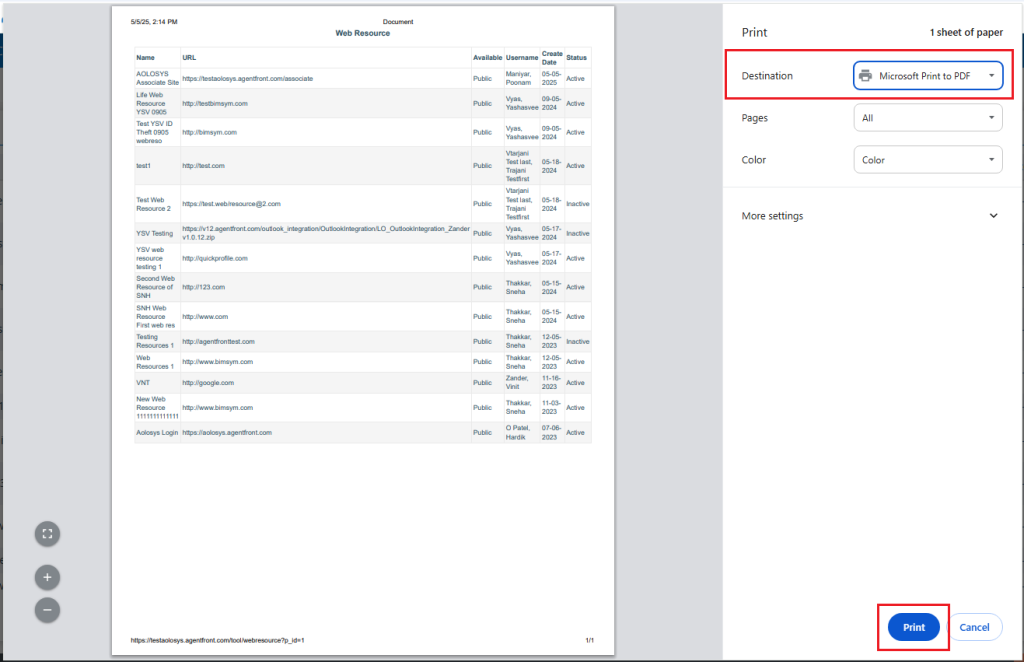The image size is (1024, 662).
Task: Click the Status column header in preview
Action: coord(577,57)
